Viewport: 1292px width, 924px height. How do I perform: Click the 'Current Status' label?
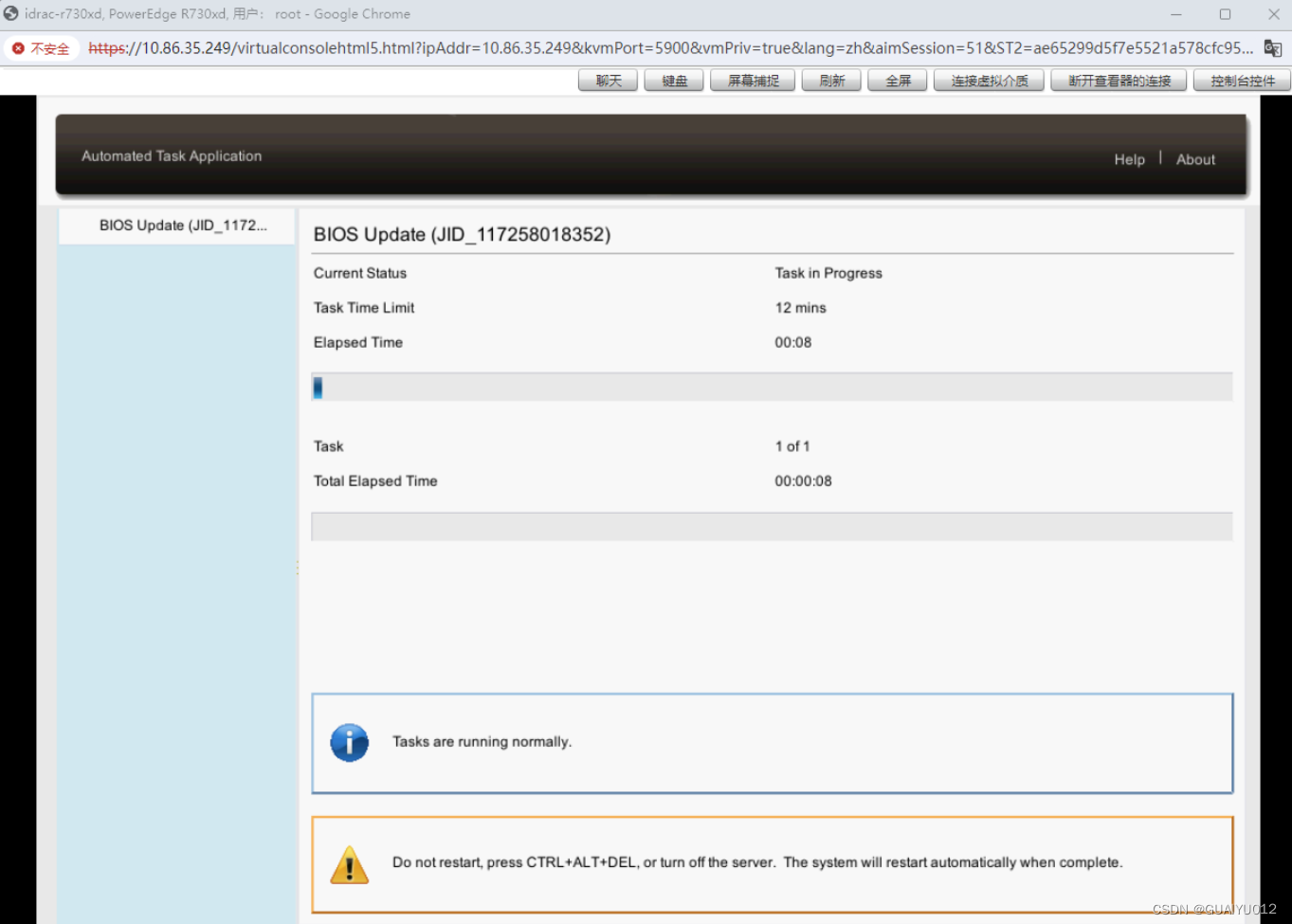coord(360,273)
